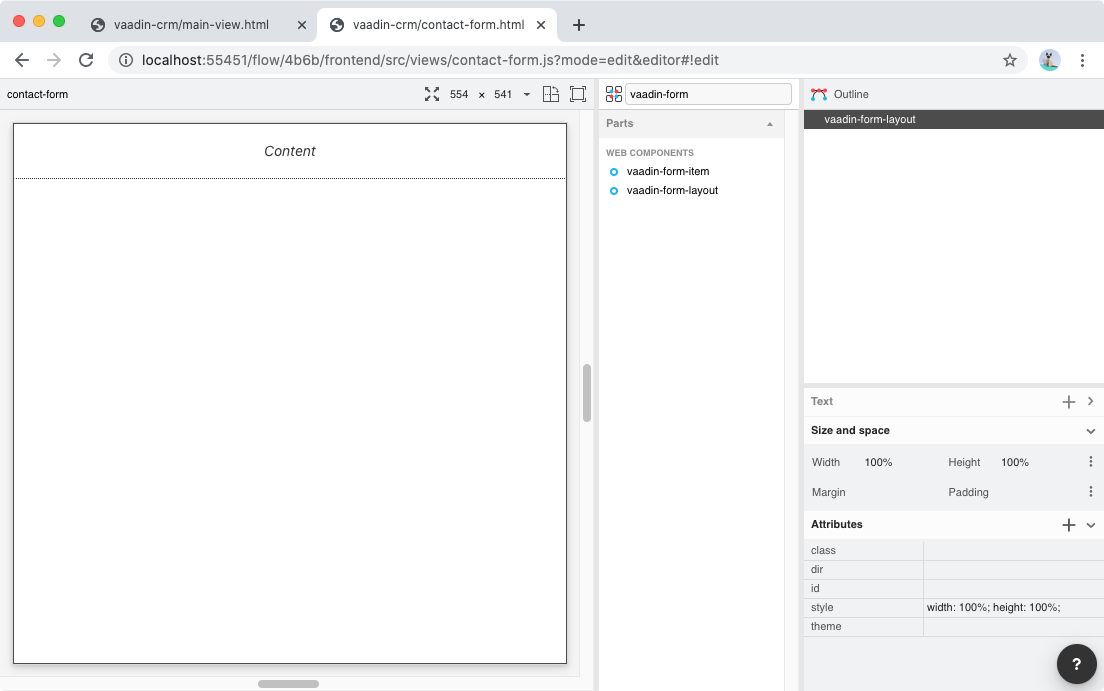Screen dimensions: 1104x691
Task: Open the Width options three-dot menu
Action: point(1090,461)
